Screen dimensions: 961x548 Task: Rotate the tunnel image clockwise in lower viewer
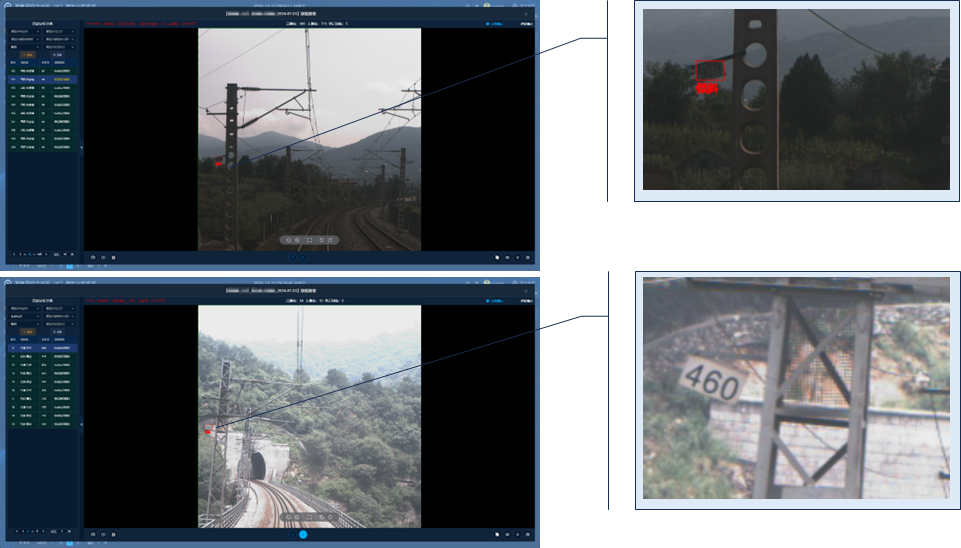(330, 517)
